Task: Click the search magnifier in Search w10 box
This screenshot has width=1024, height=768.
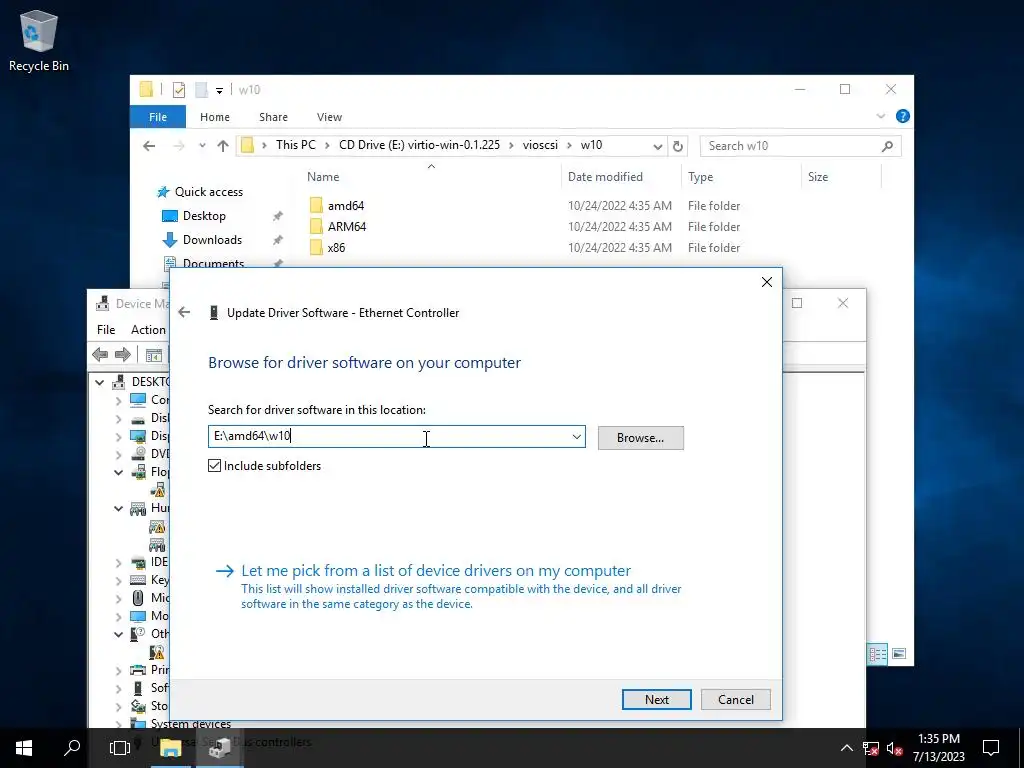Action: (887, 146)
